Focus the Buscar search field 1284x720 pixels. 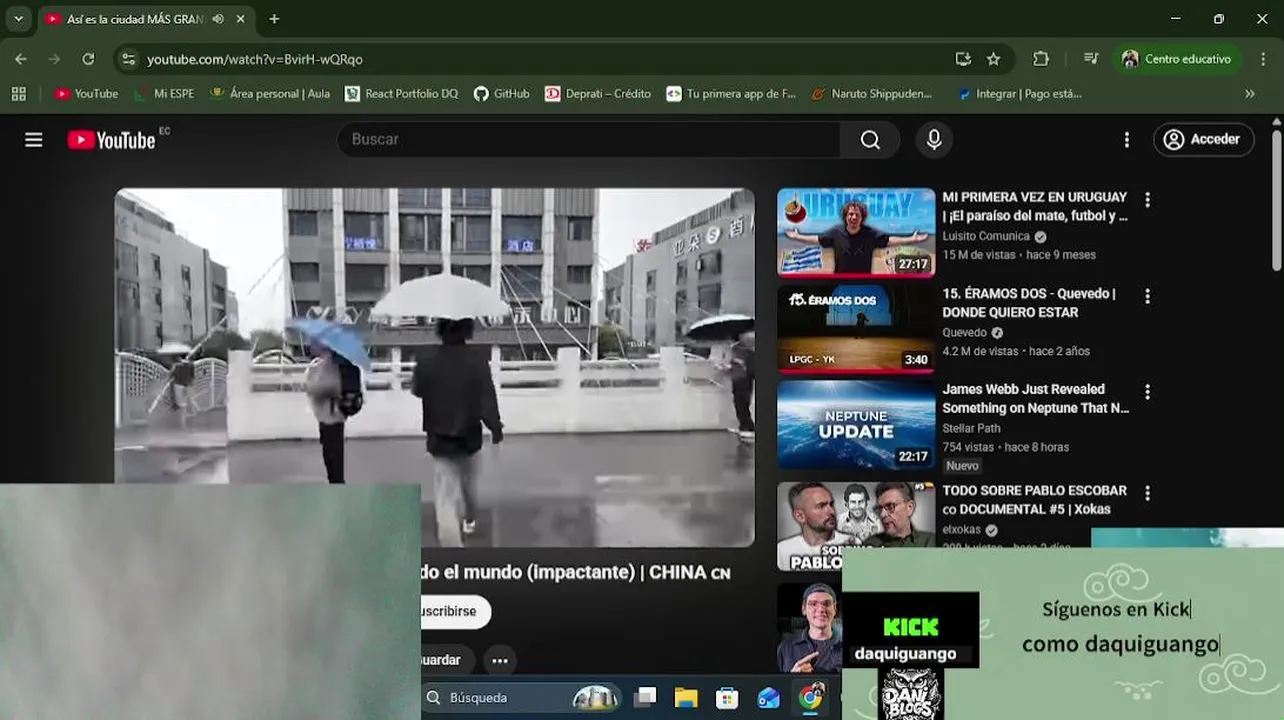pyautogui.click(x=590, y=140)
